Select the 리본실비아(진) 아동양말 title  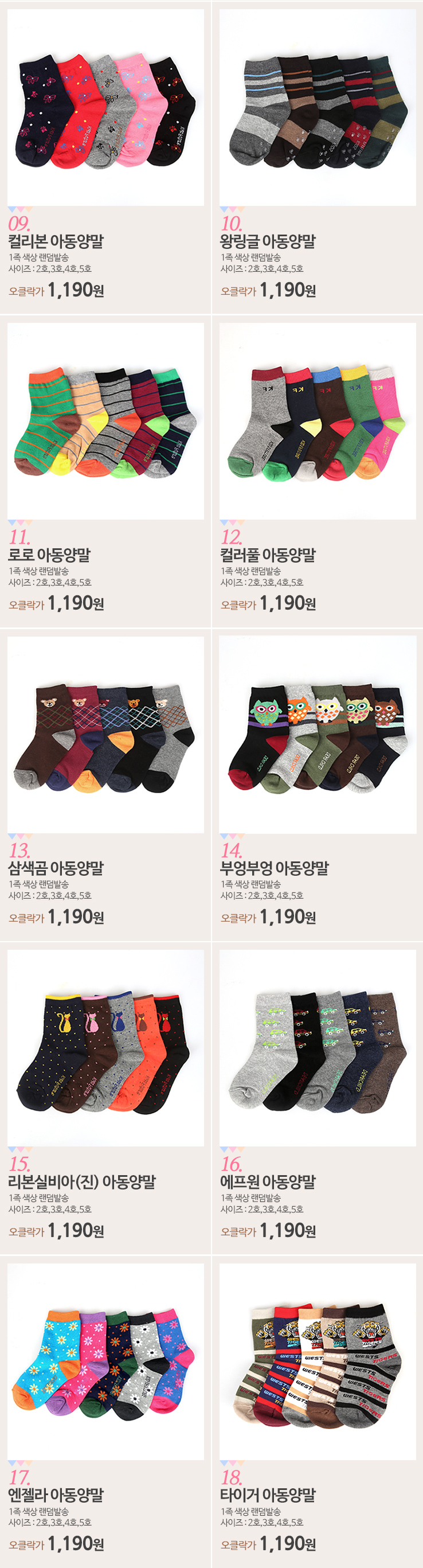pos(82,1181)
